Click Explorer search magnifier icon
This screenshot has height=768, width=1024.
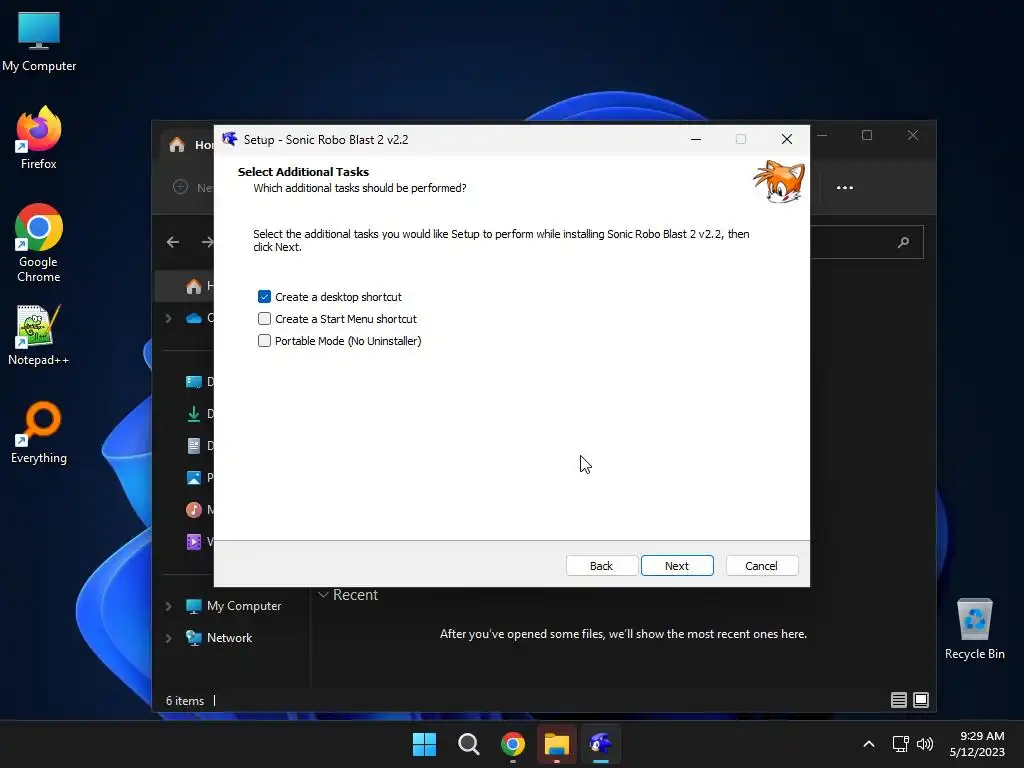(903, 242)
